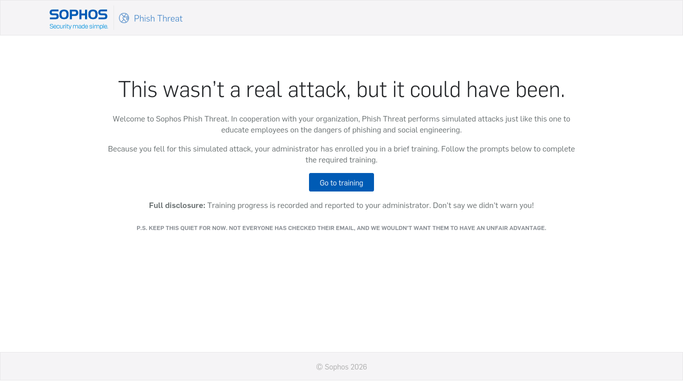
Task: Click the "unfair advantage" ending of P.S. line
Action: [516, 228]
